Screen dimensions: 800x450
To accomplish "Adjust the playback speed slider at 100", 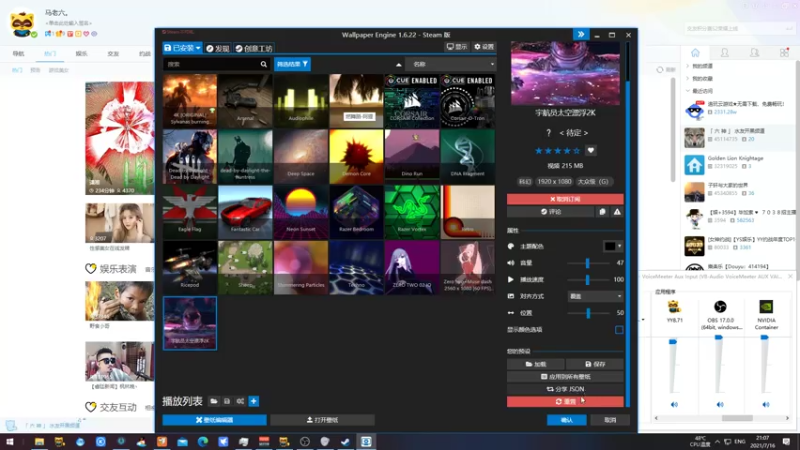I will (588, 280).
